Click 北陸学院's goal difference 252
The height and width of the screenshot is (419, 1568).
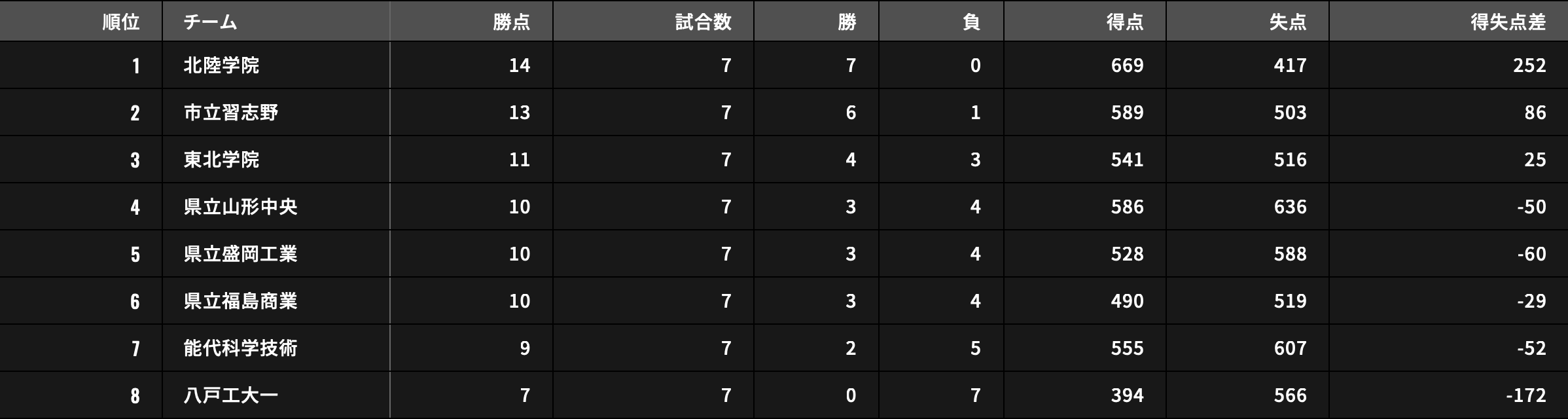click(1529, 65)
